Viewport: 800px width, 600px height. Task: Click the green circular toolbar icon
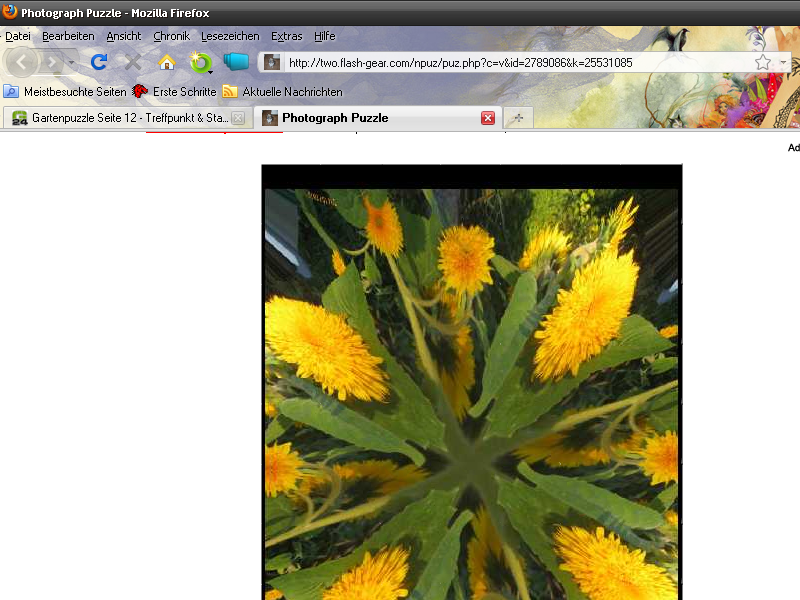(201, 62)
